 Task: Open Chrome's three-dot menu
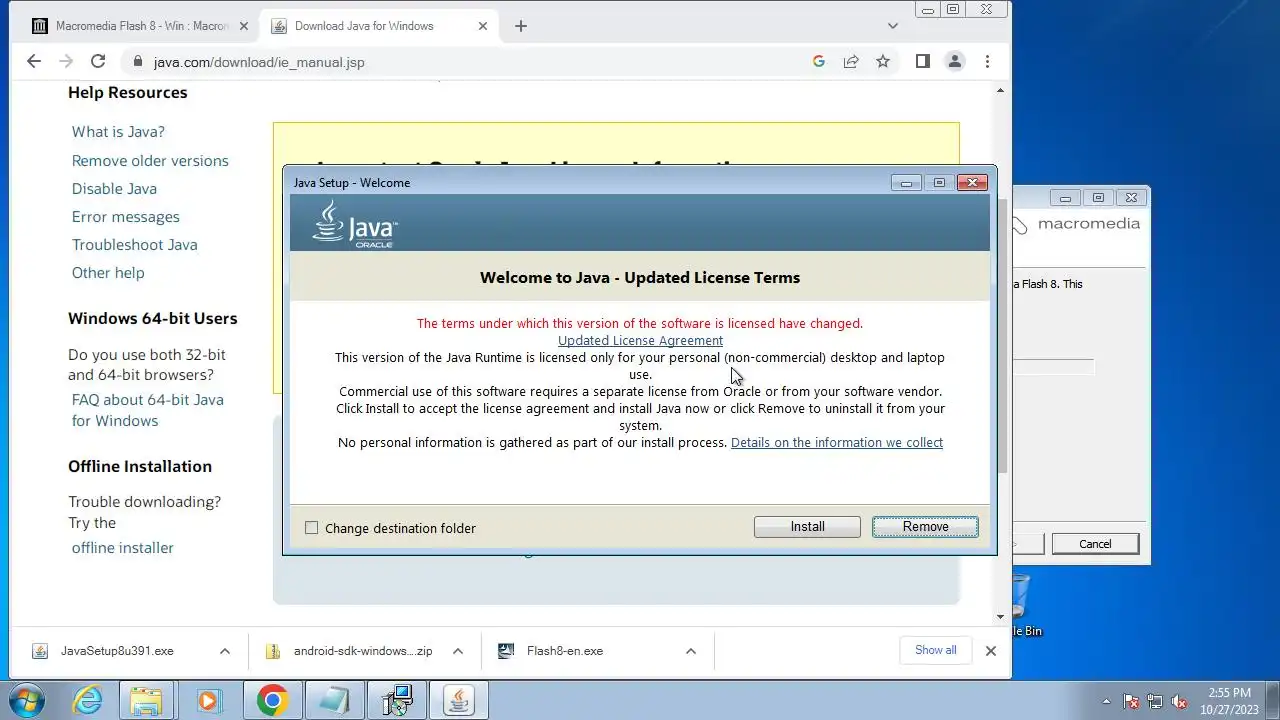tap(987, 62)
